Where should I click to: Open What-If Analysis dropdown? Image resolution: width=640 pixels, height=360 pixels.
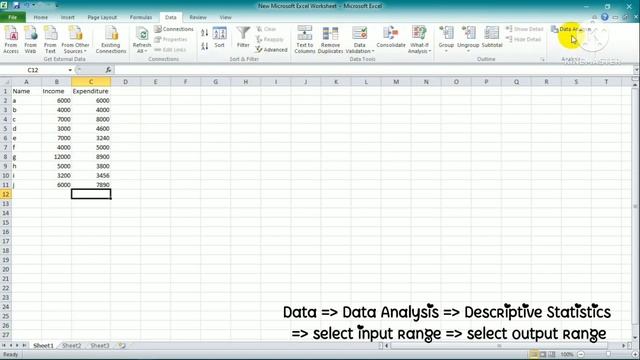pos(419,39)
